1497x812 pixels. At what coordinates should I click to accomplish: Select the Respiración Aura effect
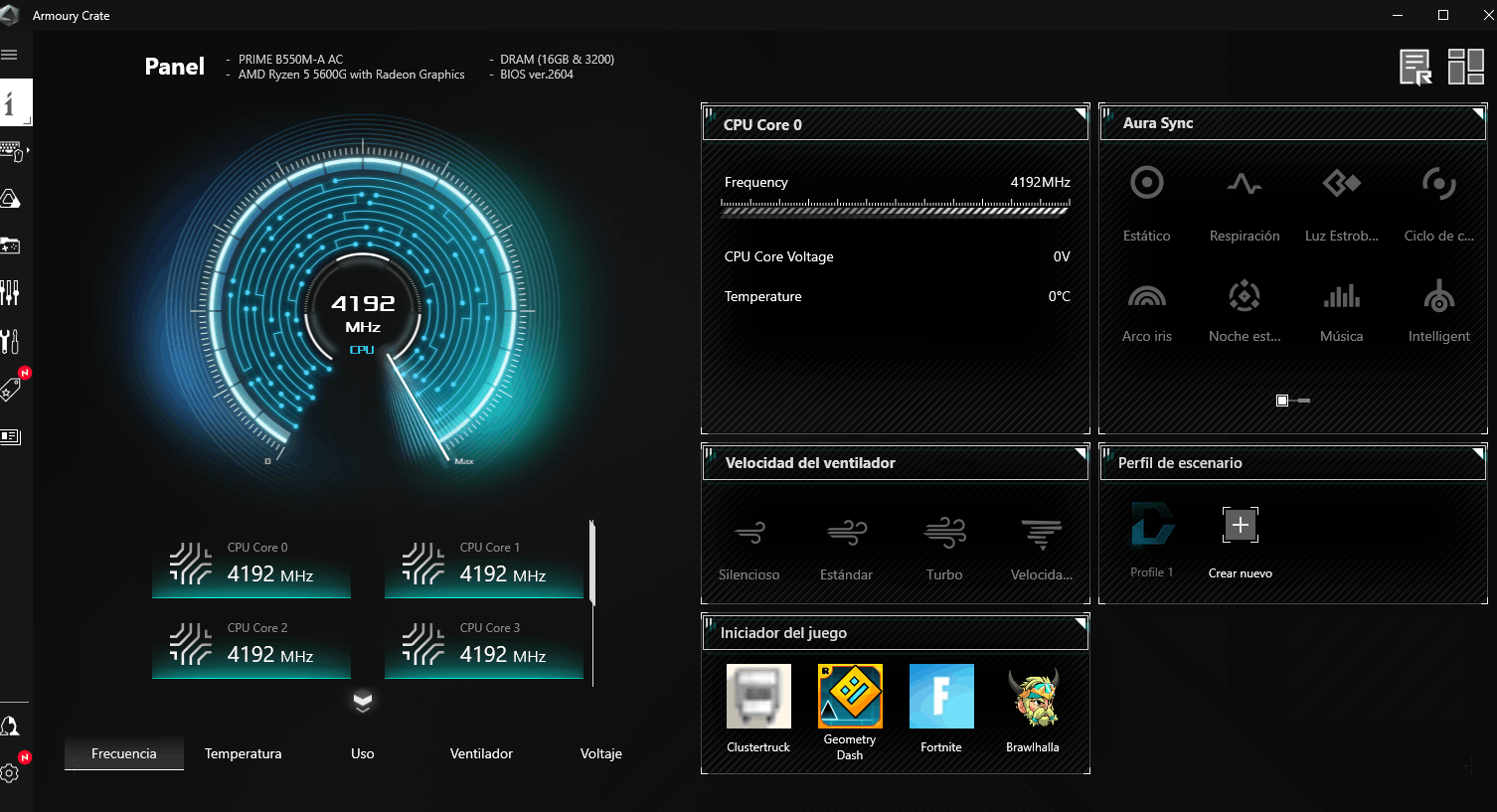(x=1244, y=205)
